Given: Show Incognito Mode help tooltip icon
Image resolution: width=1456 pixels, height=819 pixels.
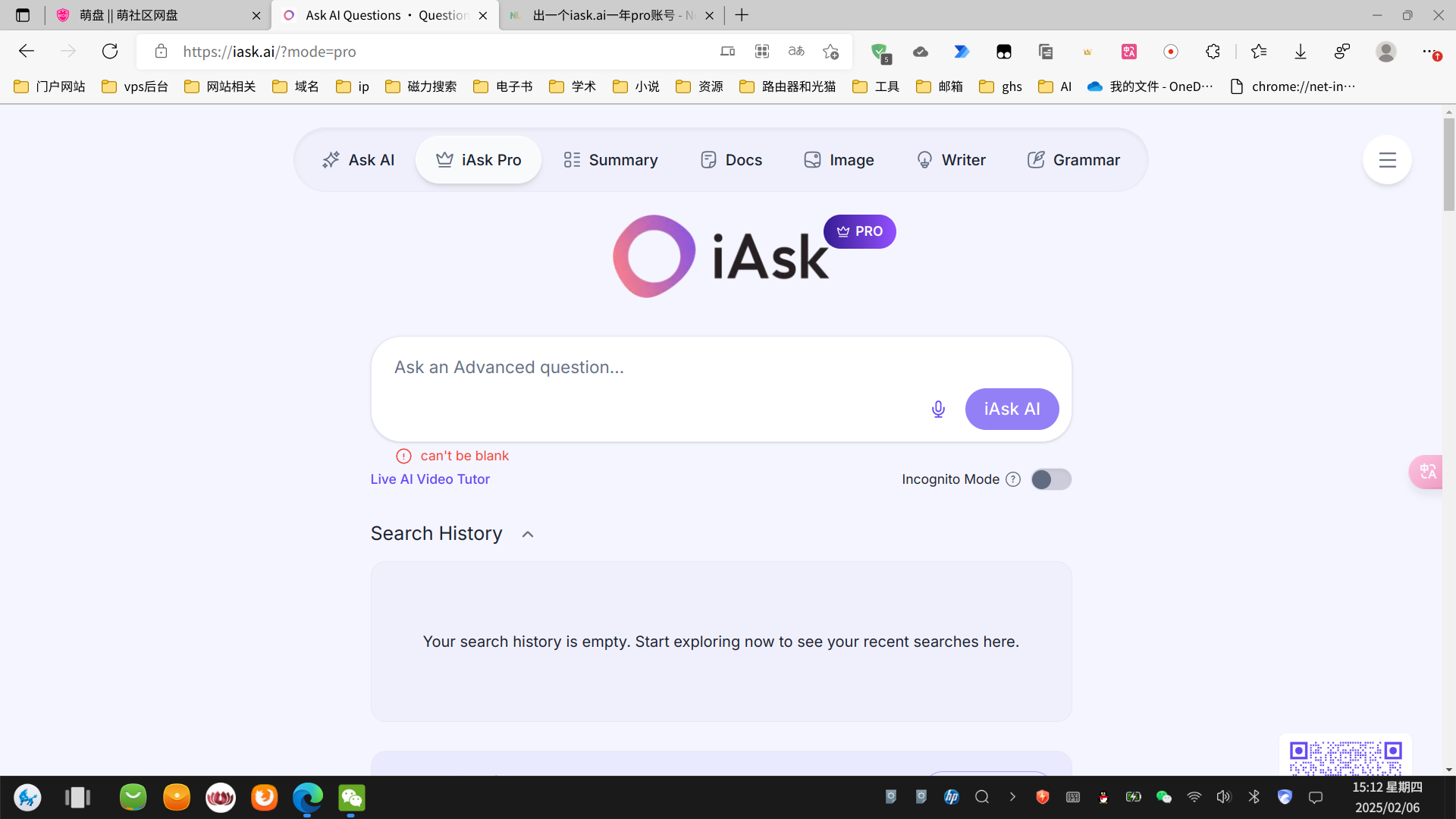Looking at the screenshot, I should click(x=1013, y=479).
